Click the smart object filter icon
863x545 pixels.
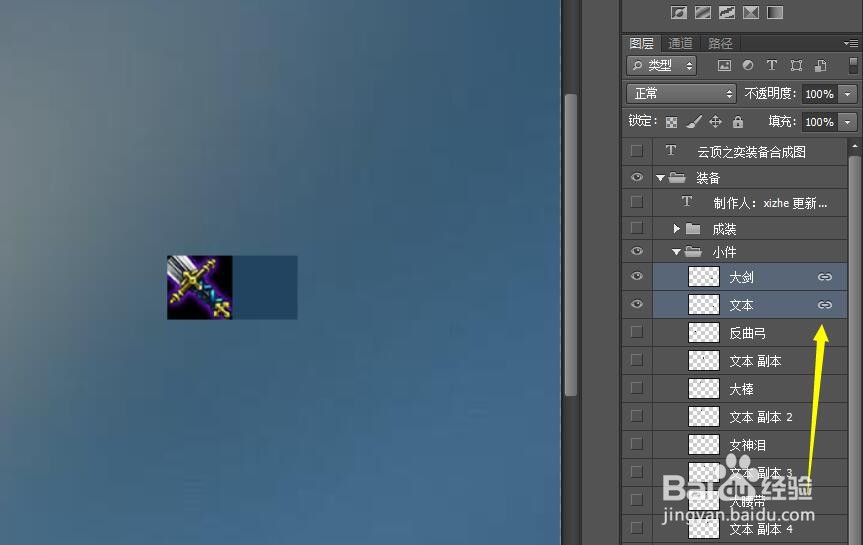click(x=820, y=66)
